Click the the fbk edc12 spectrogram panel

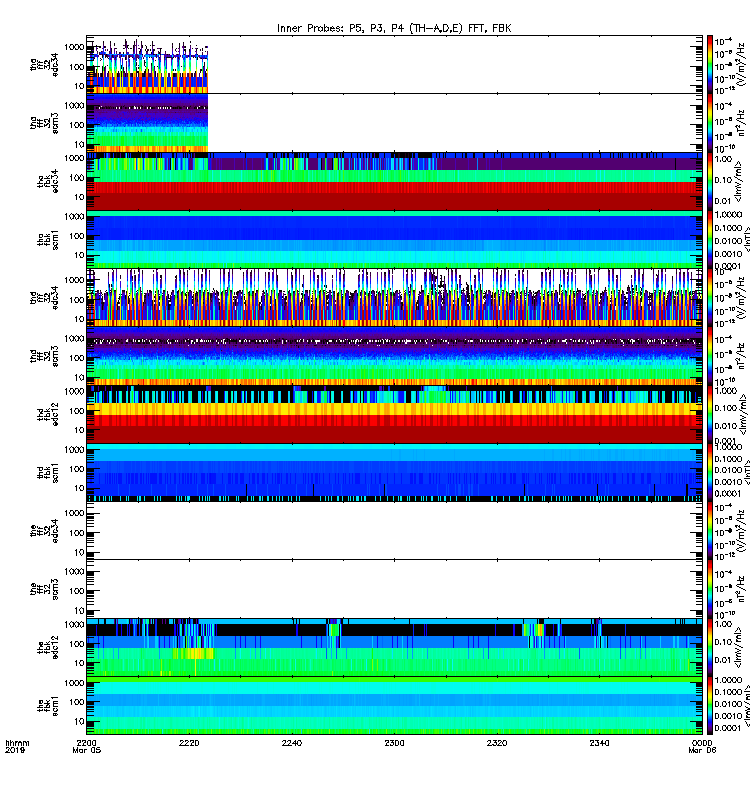394,647
